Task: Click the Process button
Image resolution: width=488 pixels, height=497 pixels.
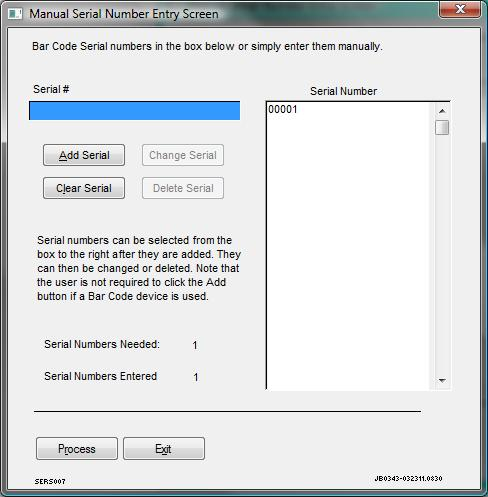Action: 77,449
